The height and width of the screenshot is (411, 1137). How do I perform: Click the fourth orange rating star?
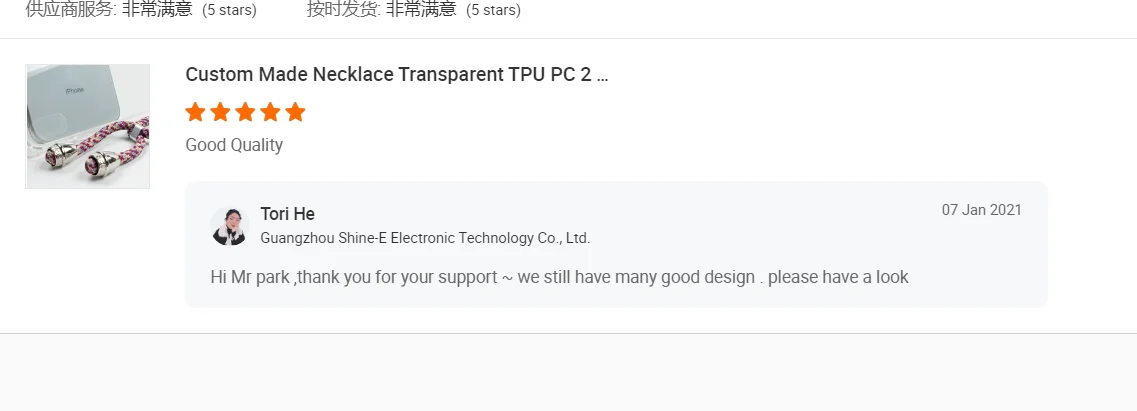click(x=270, y=112)
